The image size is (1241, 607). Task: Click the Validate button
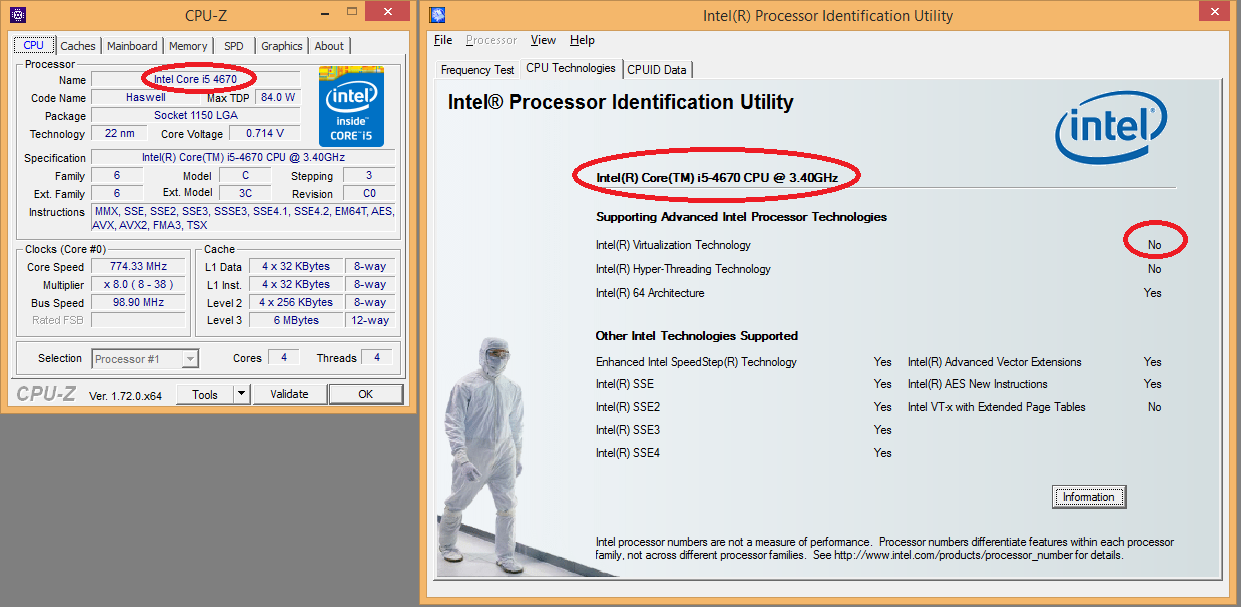289,394
